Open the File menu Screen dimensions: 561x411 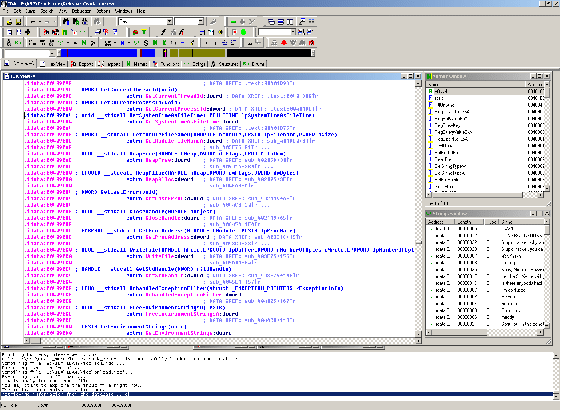point(6,11)
